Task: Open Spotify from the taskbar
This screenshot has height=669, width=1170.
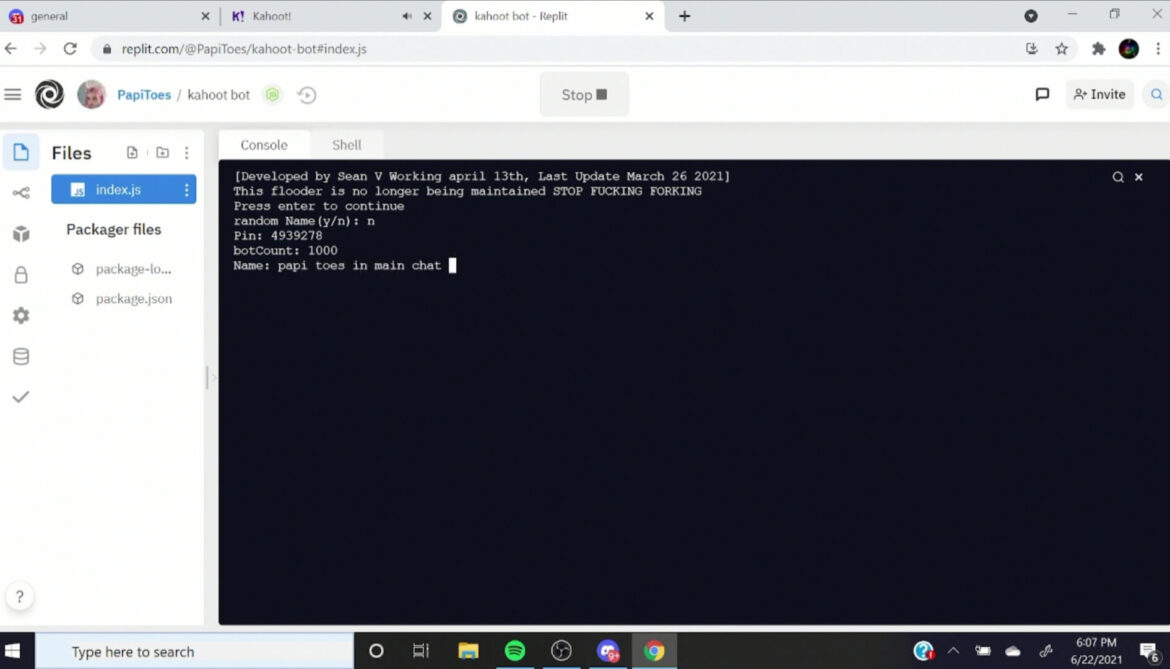Action: pyautogui.click(x=514, y=651)
